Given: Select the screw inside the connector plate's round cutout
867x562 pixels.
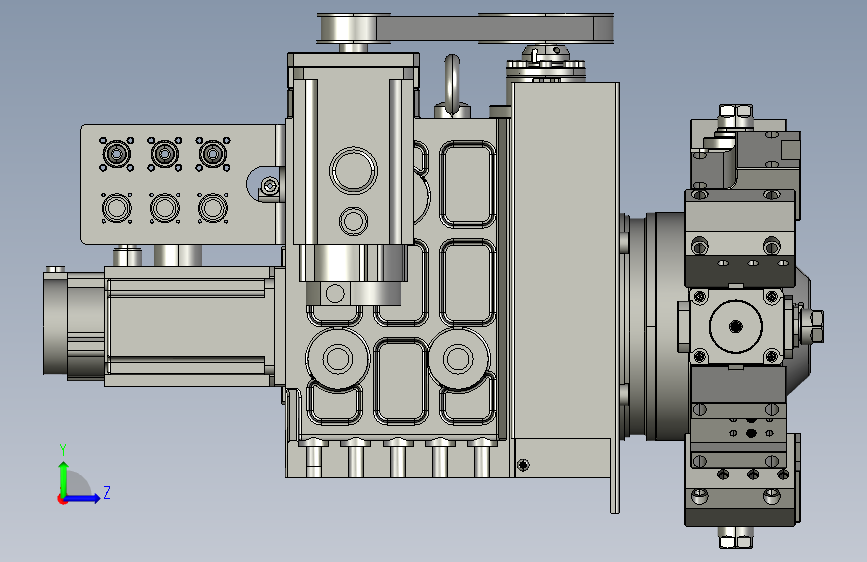Looking at the screenshot, I should point(269,186).
